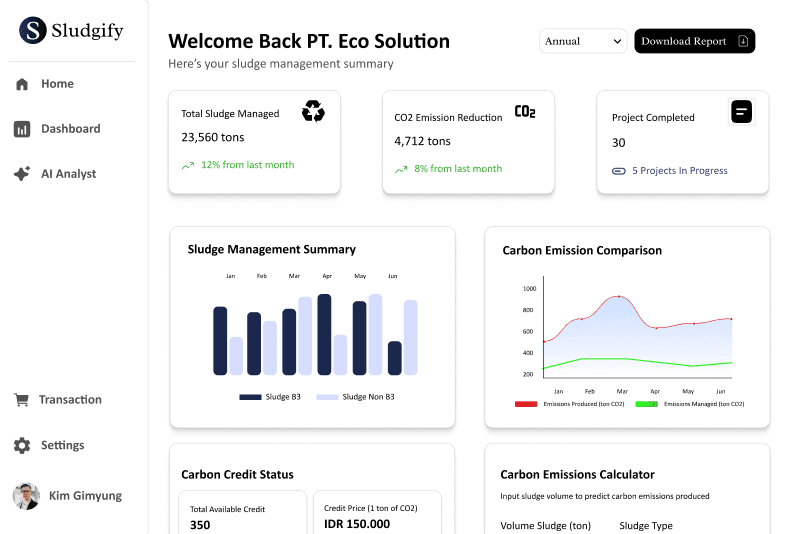Select the AI Analyst menu item
This screenshot has width=786, height=534.
(x=56, y=173)
